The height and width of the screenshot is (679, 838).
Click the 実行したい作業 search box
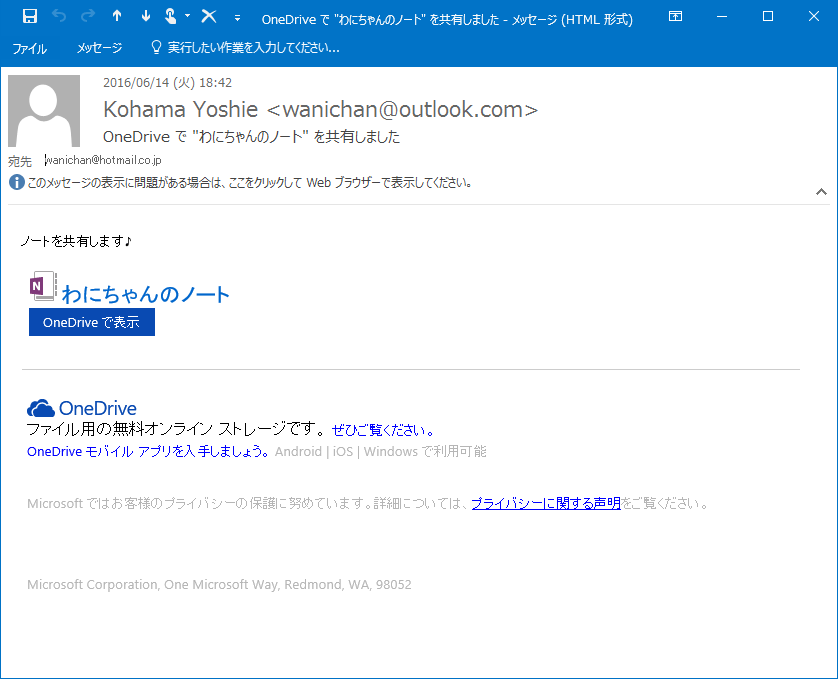point(253,48)
